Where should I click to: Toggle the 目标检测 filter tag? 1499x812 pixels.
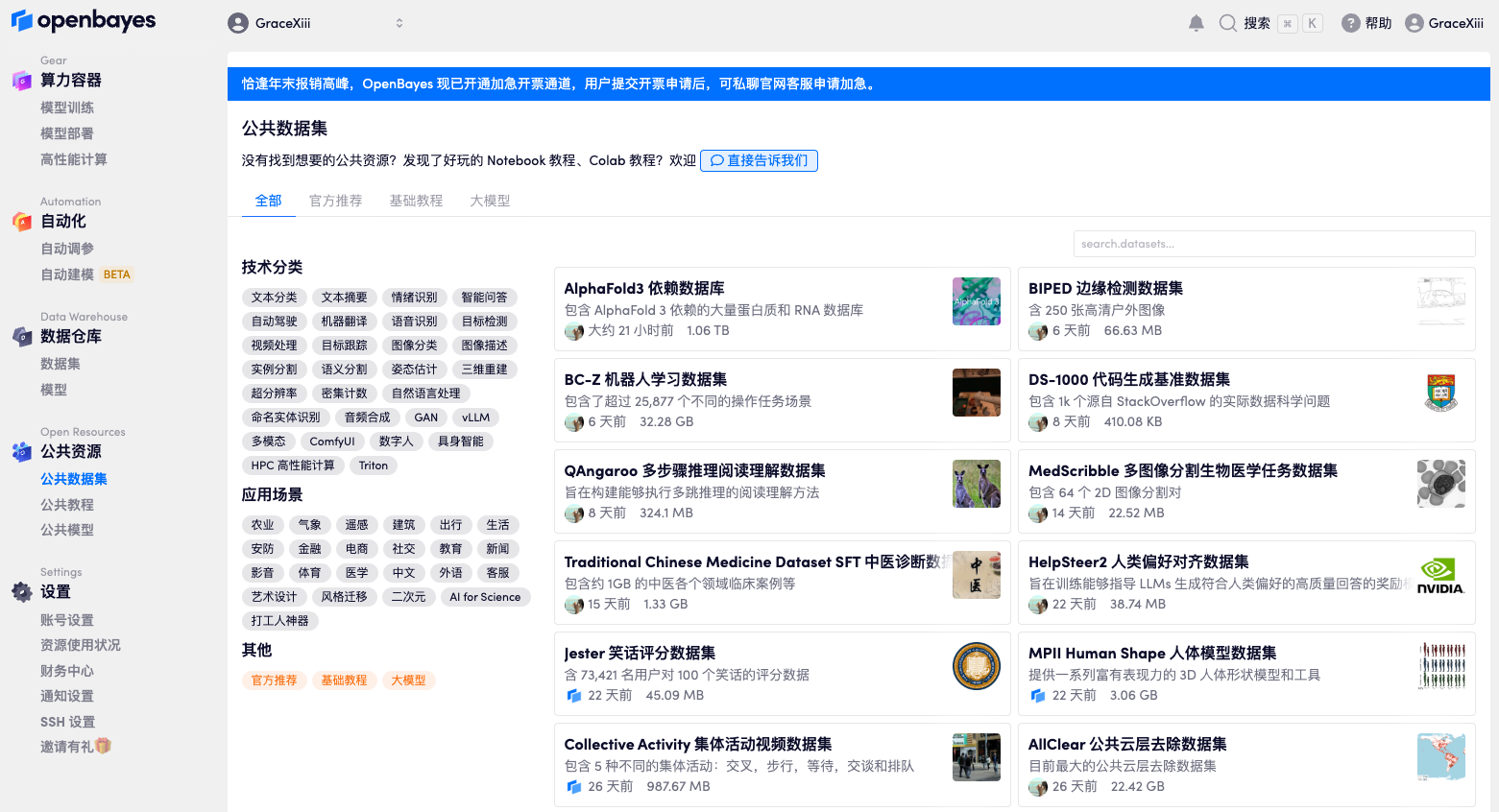[x=484, y=322]
